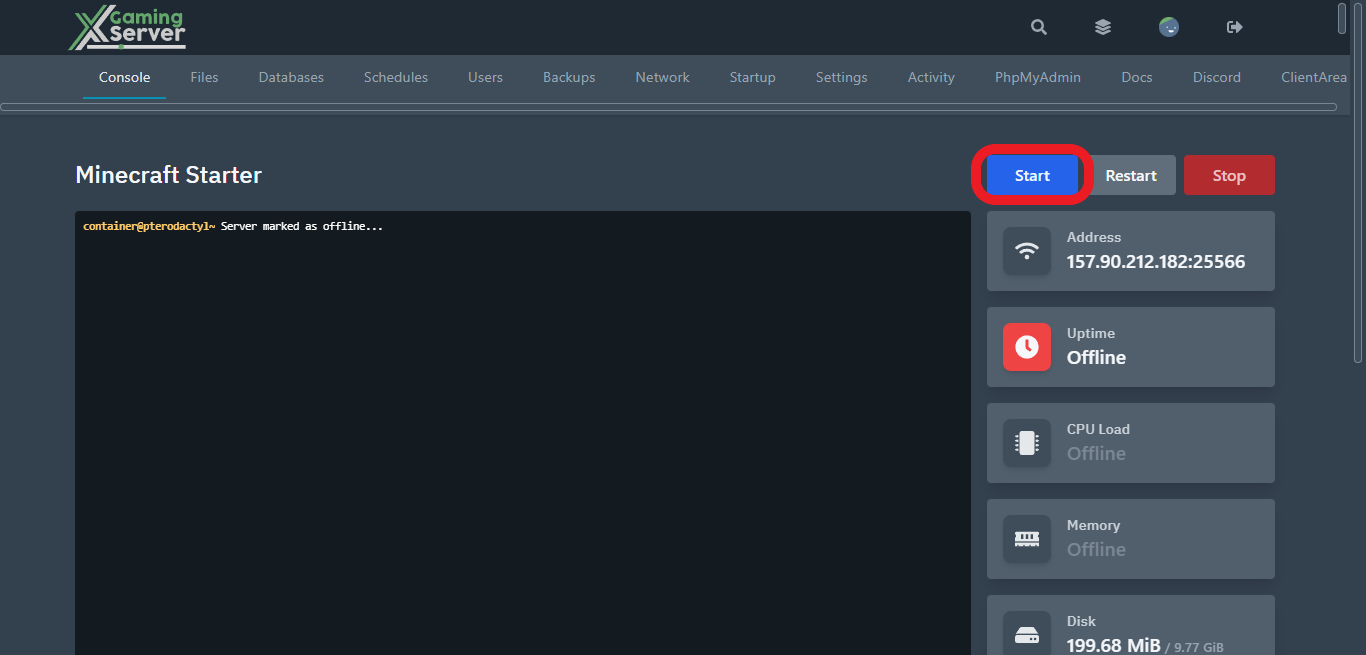Go to the Schedules tab
This screenshot has width=1366, height=655.
396,77
